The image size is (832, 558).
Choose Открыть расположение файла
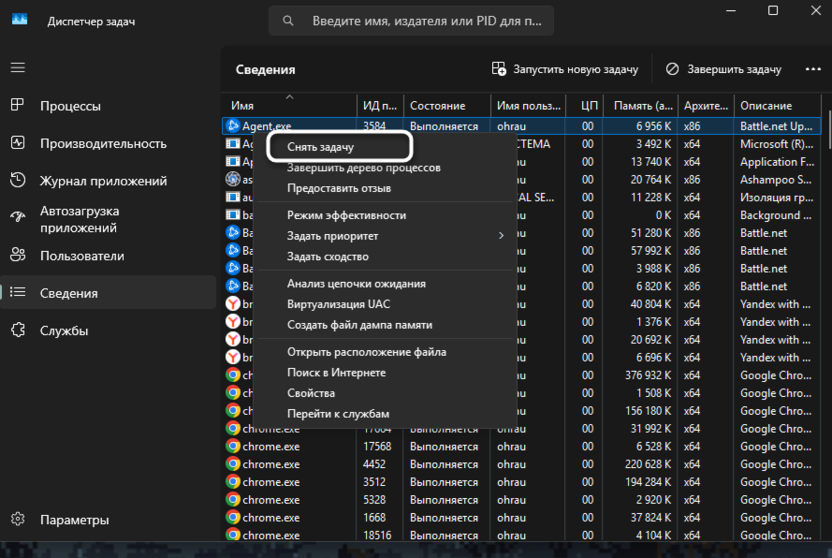[366, 352]
